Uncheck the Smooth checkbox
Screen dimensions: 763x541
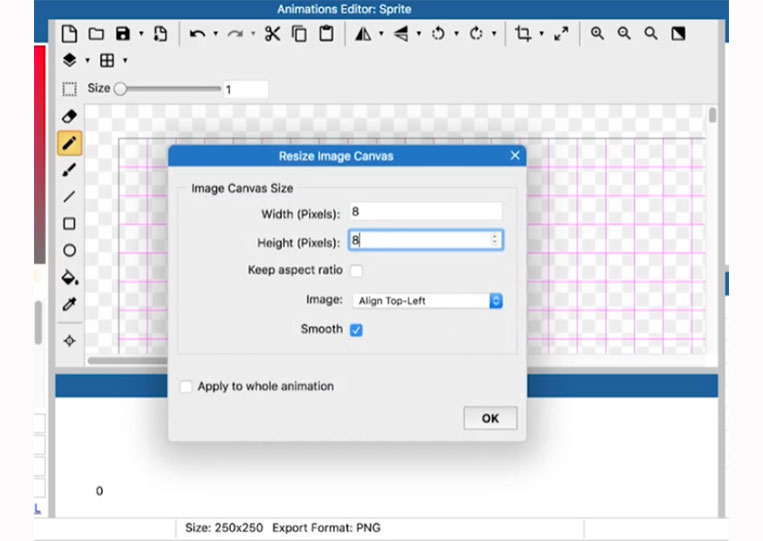coord(356,330)
